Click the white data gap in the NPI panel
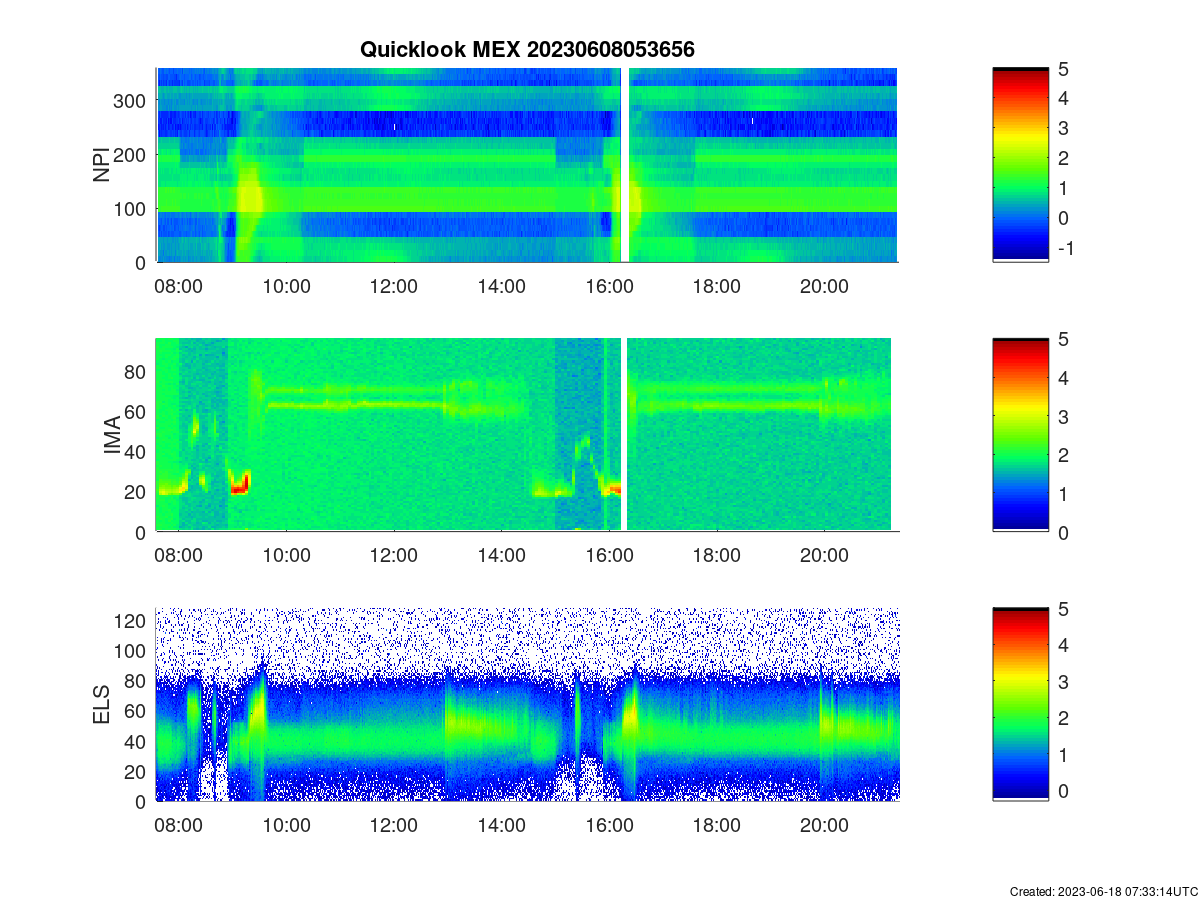 (x=625, y=165)
